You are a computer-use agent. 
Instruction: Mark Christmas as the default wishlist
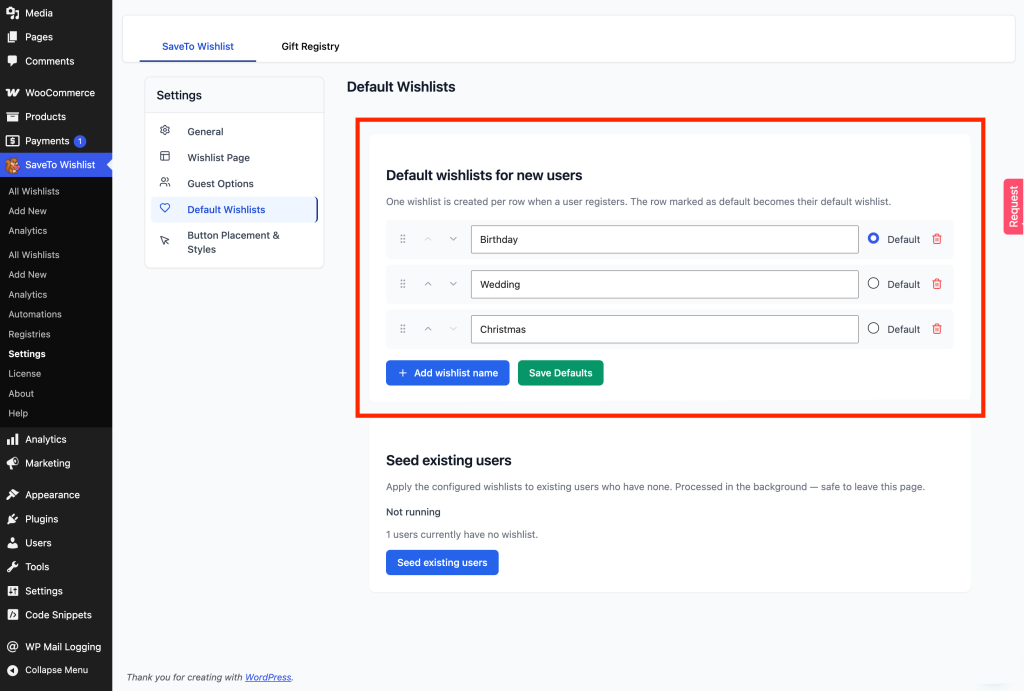tap(873, 329)
